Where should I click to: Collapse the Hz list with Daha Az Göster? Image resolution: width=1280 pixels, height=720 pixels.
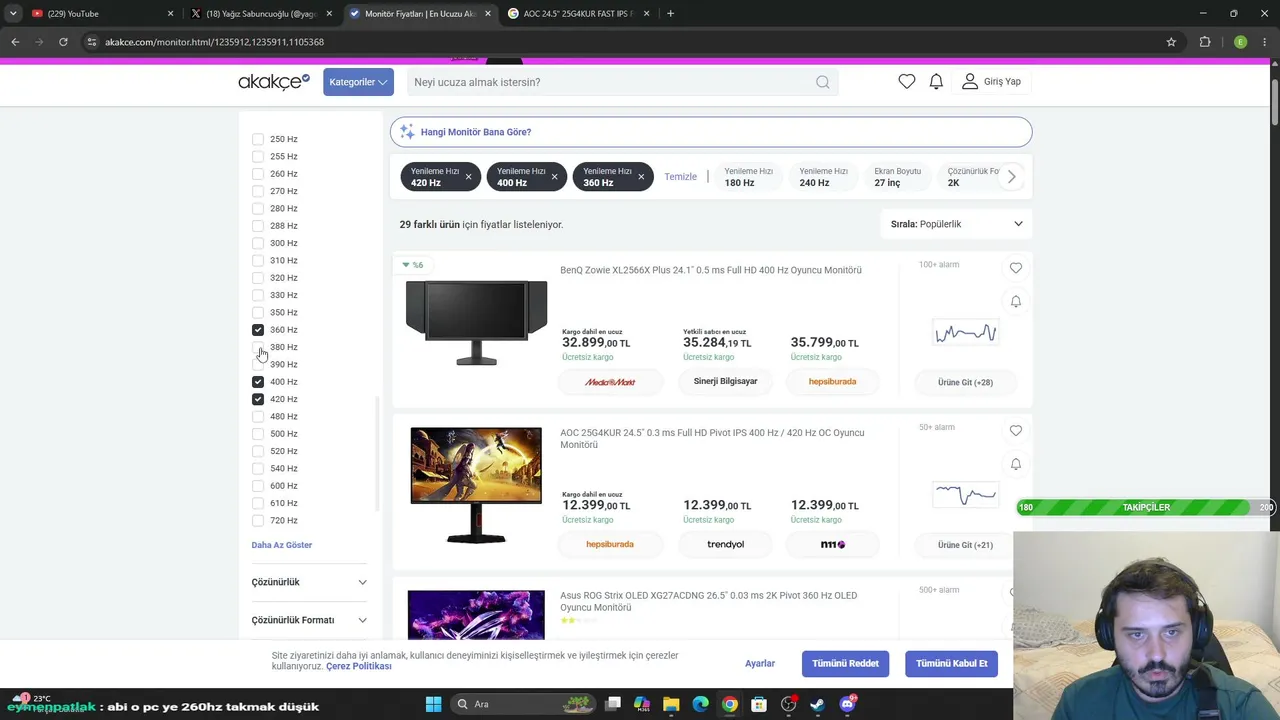coord(282,545)
